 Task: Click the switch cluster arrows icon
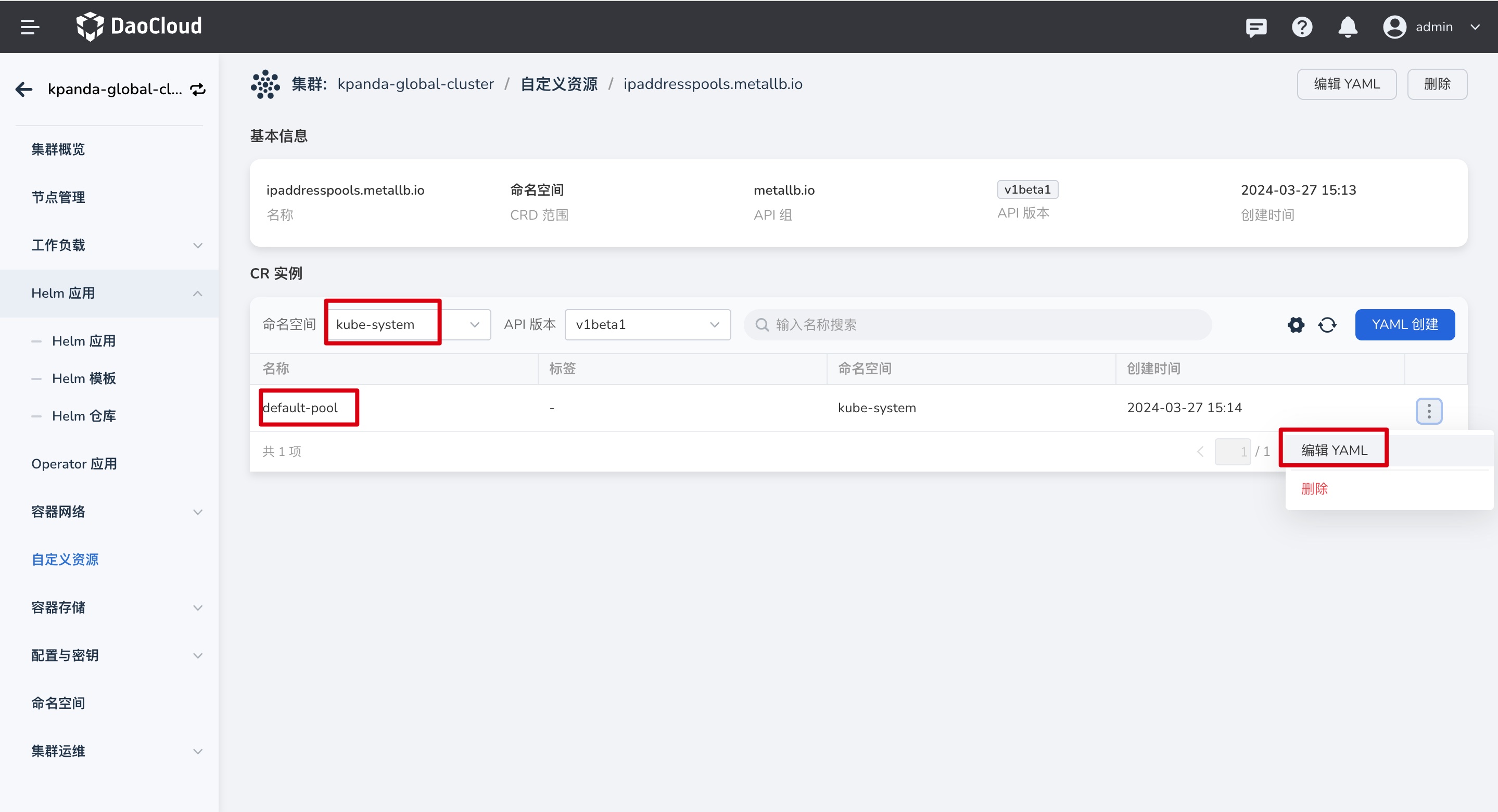click(198, 89)
